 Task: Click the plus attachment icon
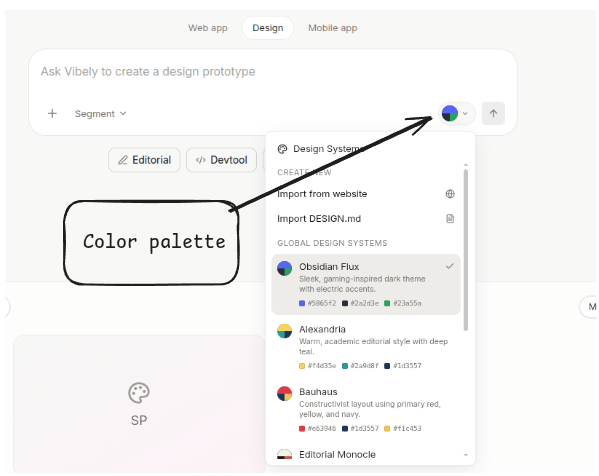tap(52, 113)
